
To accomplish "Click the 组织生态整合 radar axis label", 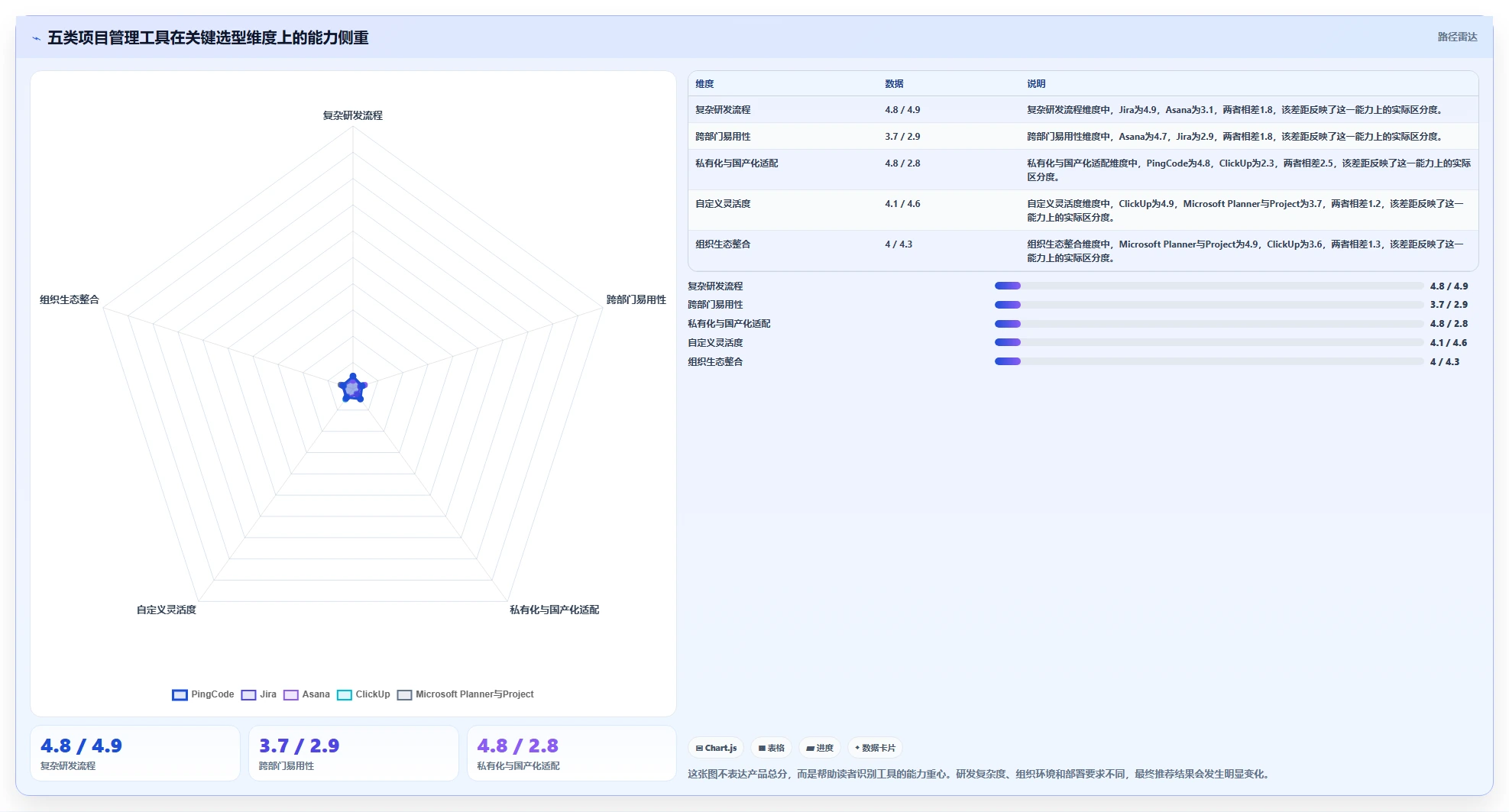I will [70, 299].
